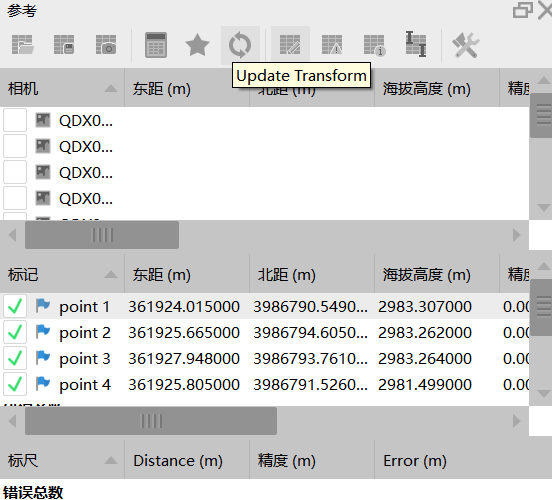The height and width of the screenshot is (500, 552).
Task: Select the View source edit table icon
Action: pos(290,45)
